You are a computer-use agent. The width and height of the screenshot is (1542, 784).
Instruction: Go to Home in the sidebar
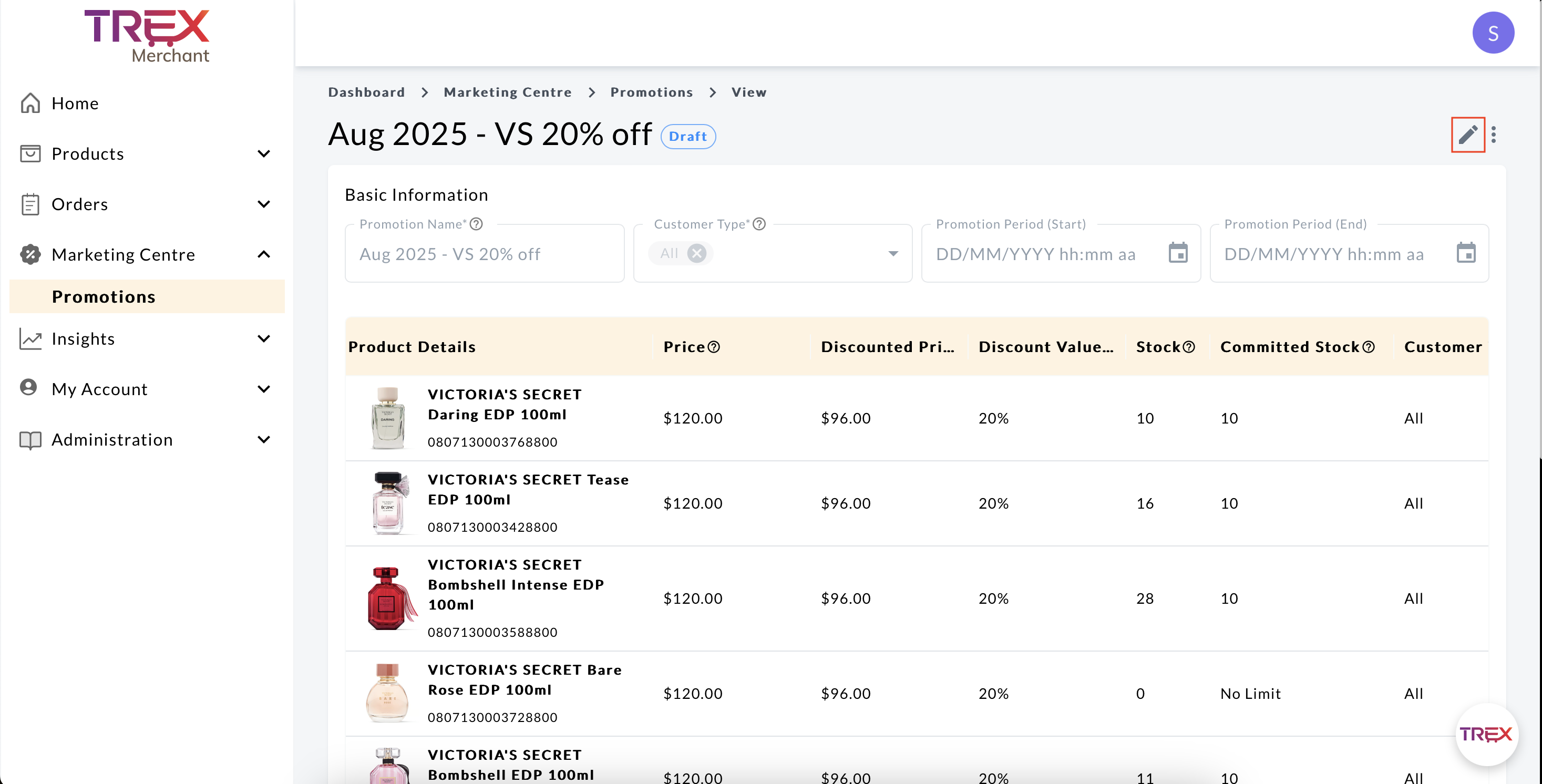[75, 104]
